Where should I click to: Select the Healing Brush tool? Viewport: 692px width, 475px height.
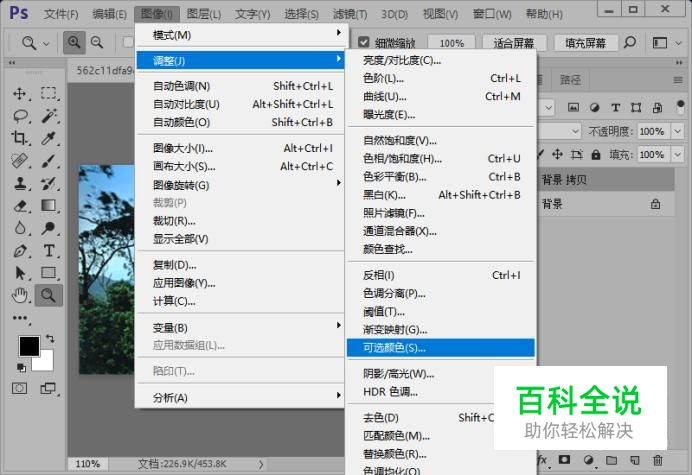[x=19, y=161]
